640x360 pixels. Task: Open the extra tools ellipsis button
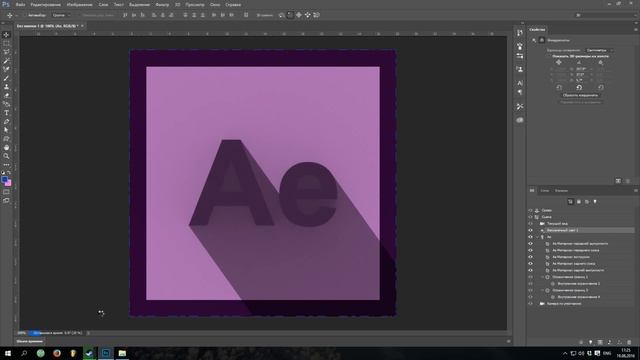[6, 165]
